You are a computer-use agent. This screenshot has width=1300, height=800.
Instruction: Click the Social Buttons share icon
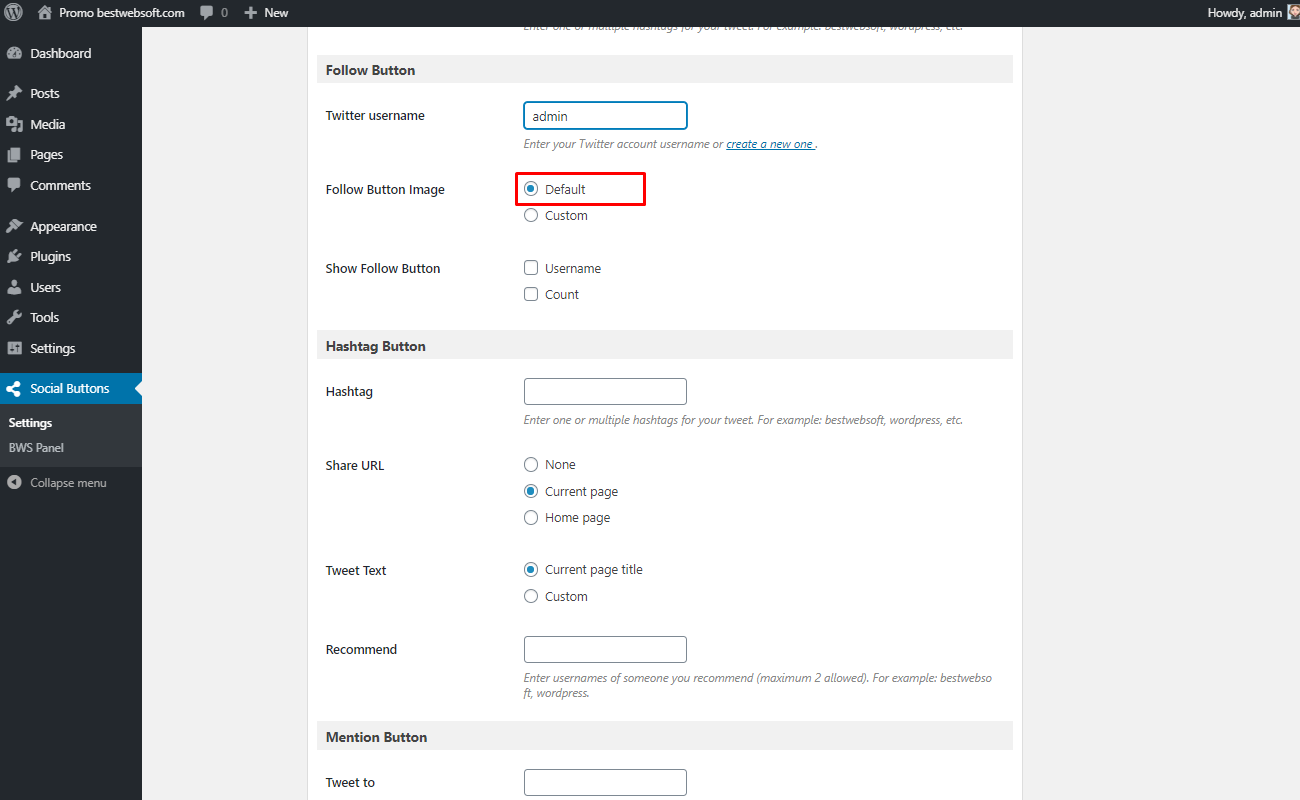(x=14, y=388)
